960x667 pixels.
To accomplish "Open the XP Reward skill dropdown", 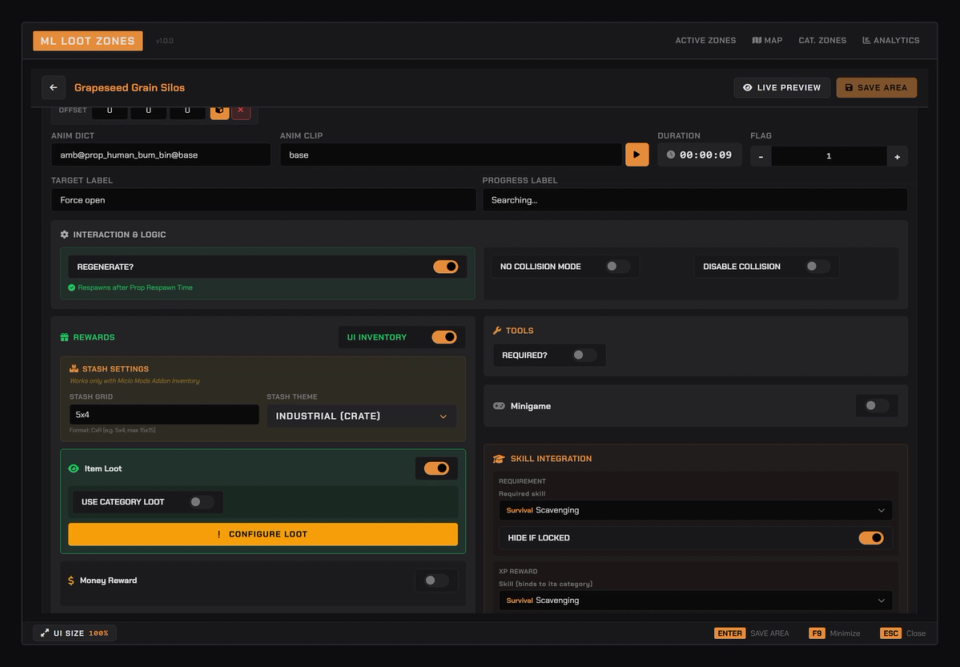I will tap(695, 600).
